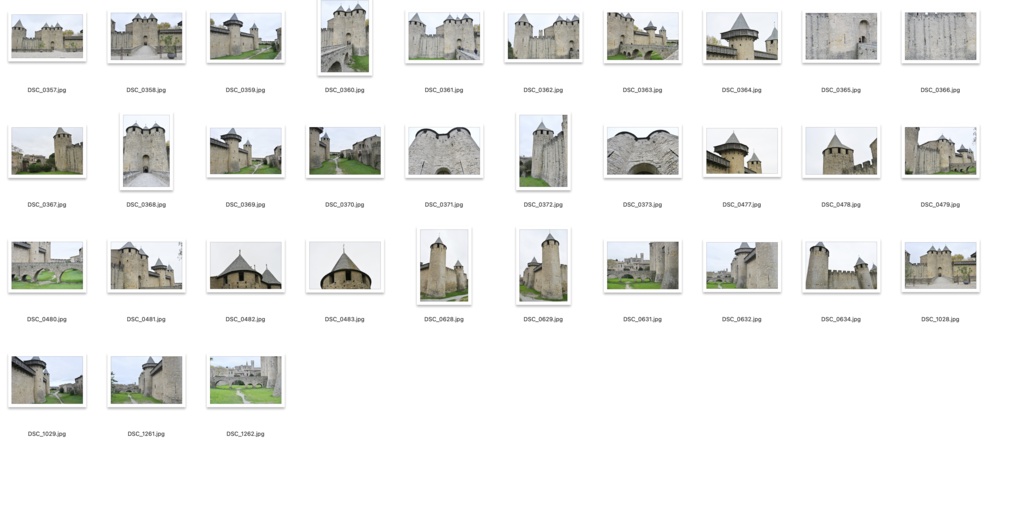Select the DSC_0366.jpg wall thumbnail
Image resolution: width=1024 pixels, height=510 pixels.
tap(940, 37)
